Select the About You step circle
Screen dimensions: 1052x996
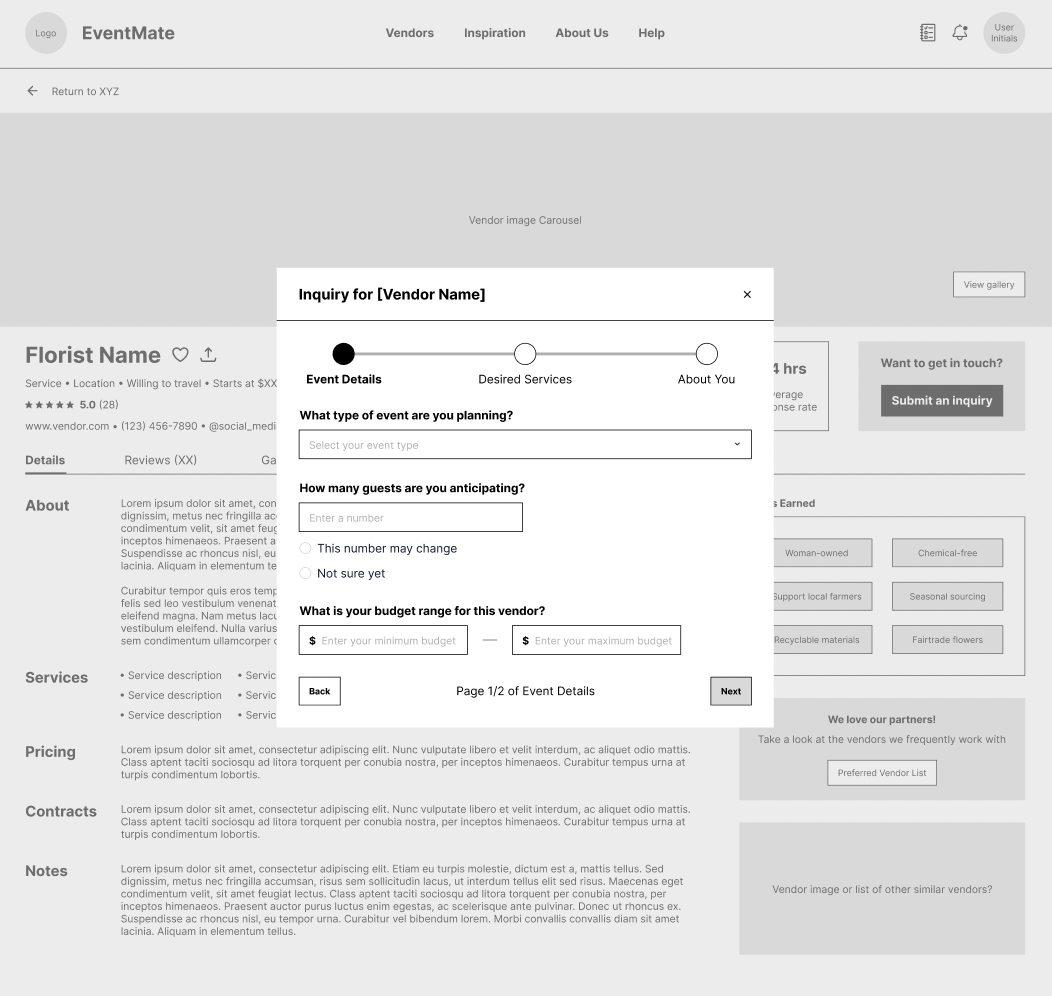706,353
